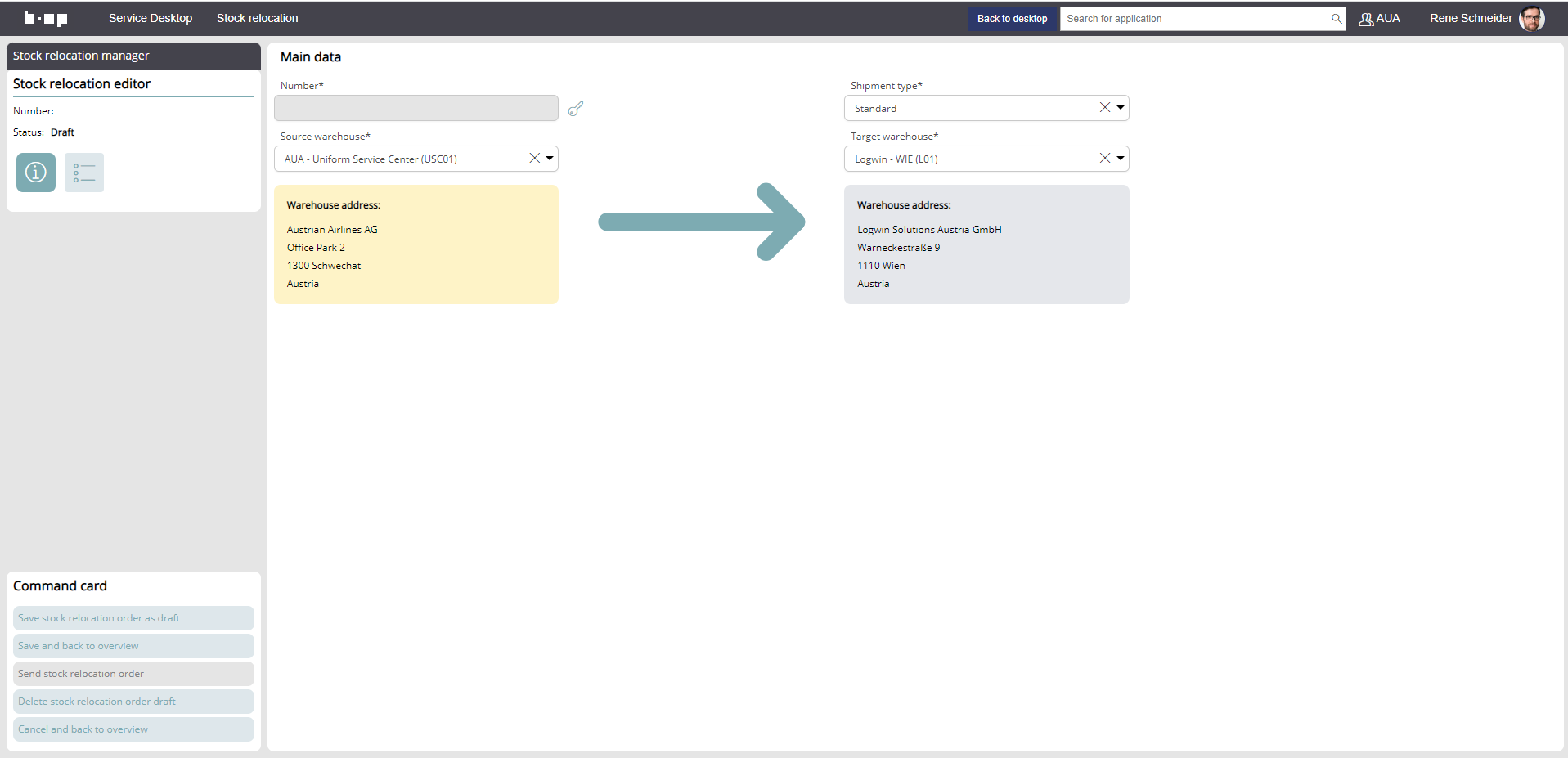Click the app logo in top bar

[x=46, y=18]
